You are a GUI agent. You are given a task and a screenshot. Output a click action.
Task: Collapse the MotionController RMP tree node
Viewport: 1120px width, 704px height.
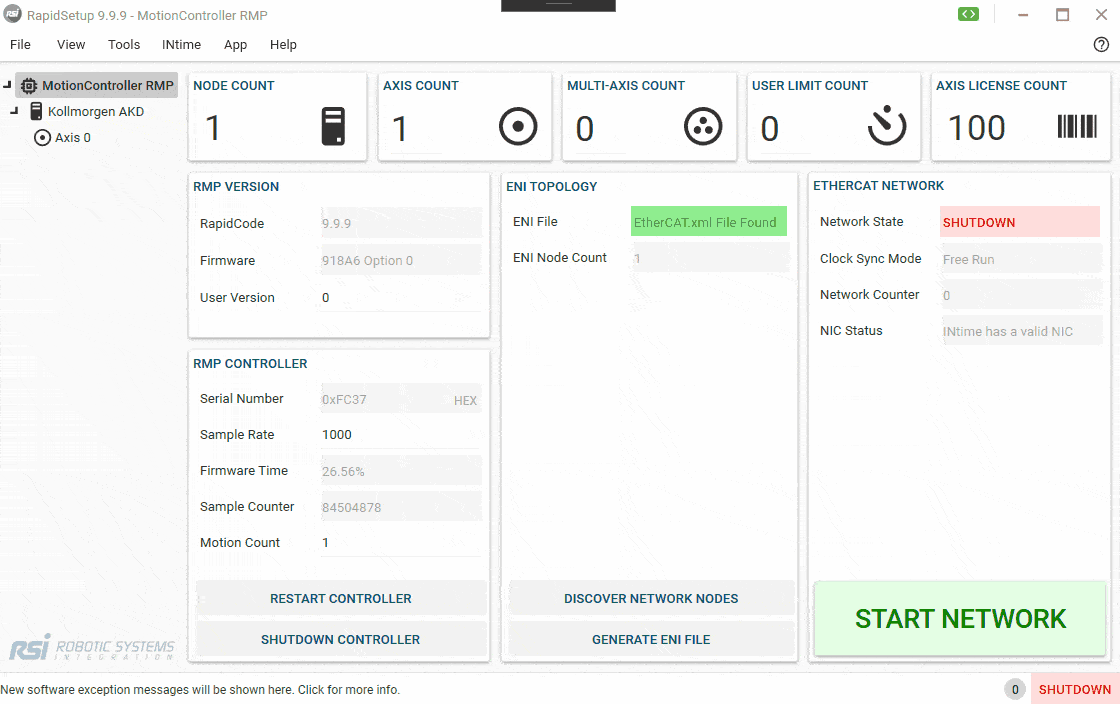pyautogui.click(x=7, y=85)
